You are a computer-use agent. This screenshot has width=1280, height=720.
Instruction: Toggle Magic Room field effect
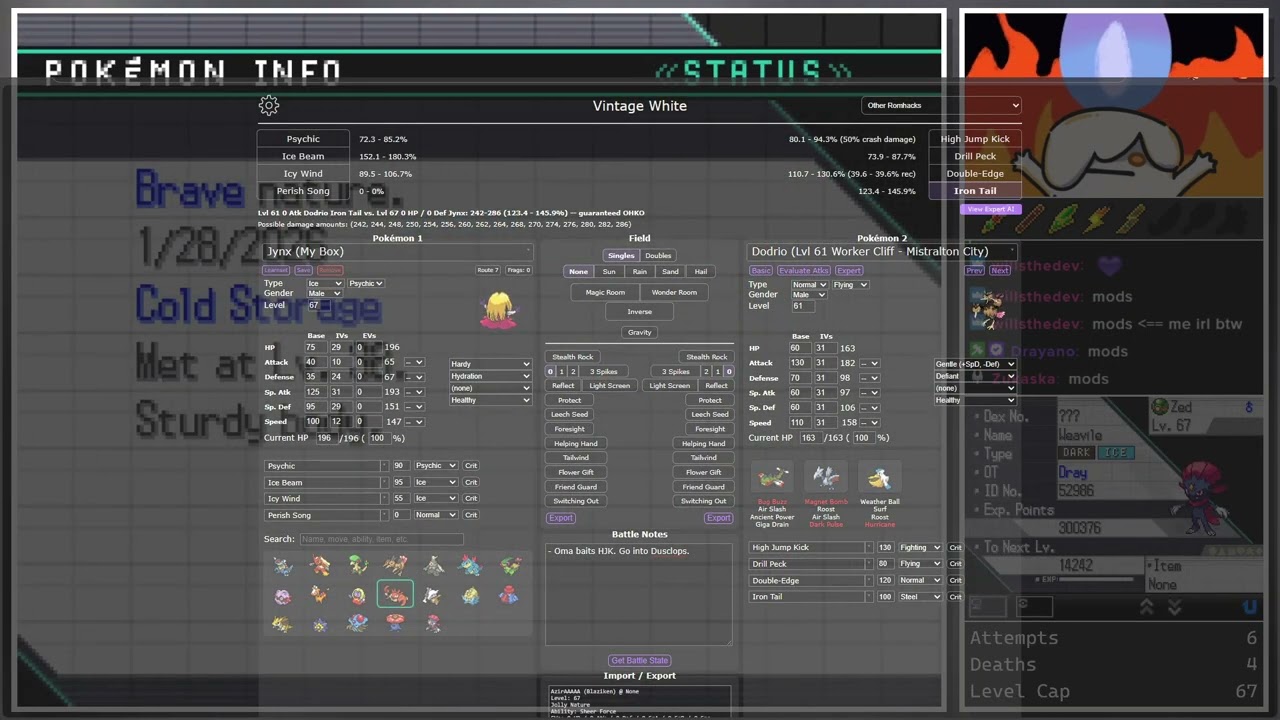click(605, 292)
